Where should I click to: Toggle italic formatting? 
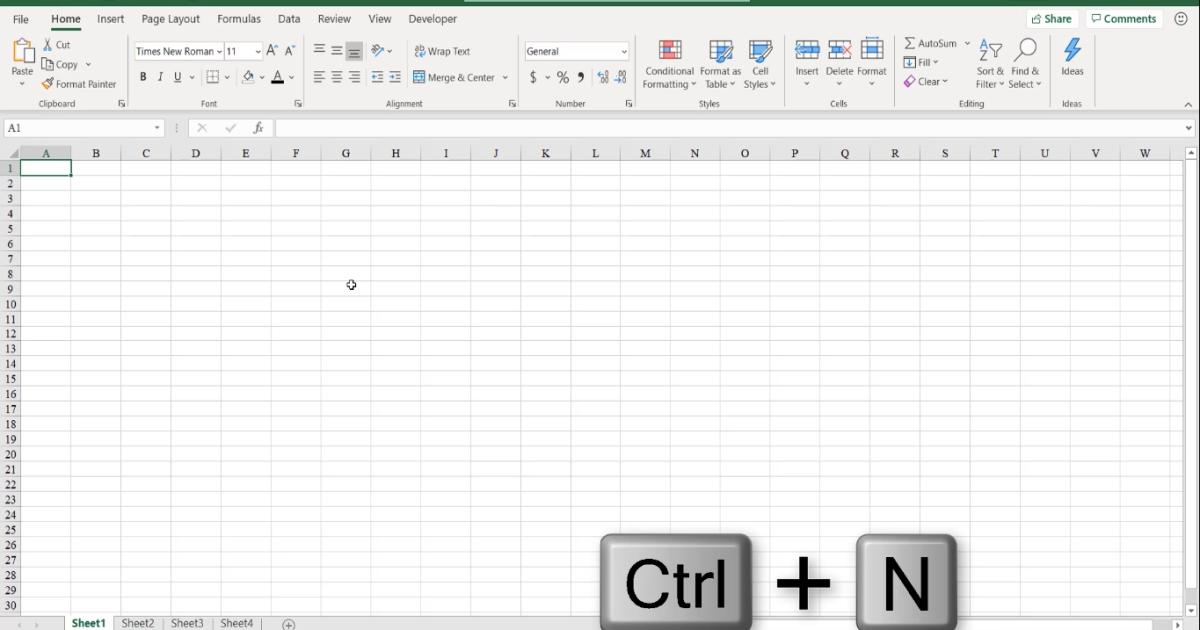(x=159, y=77)
